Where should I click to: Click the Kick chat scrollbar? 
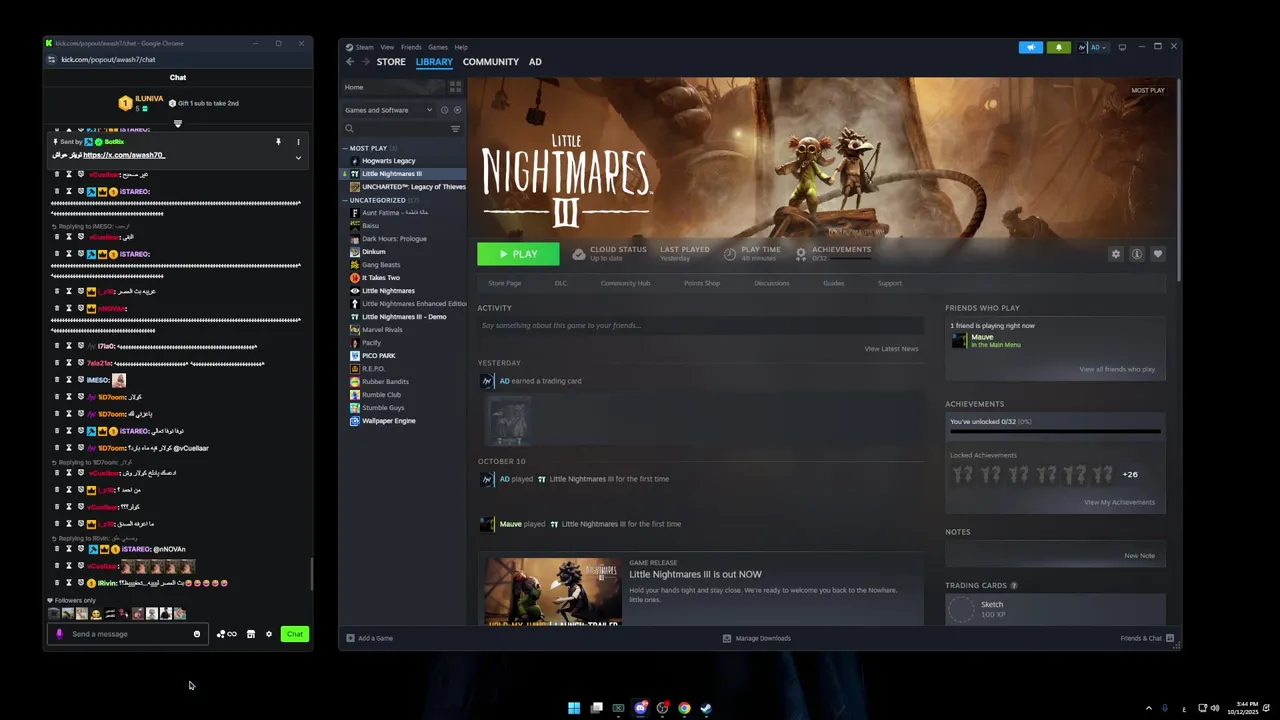click(x=311, y=574)
